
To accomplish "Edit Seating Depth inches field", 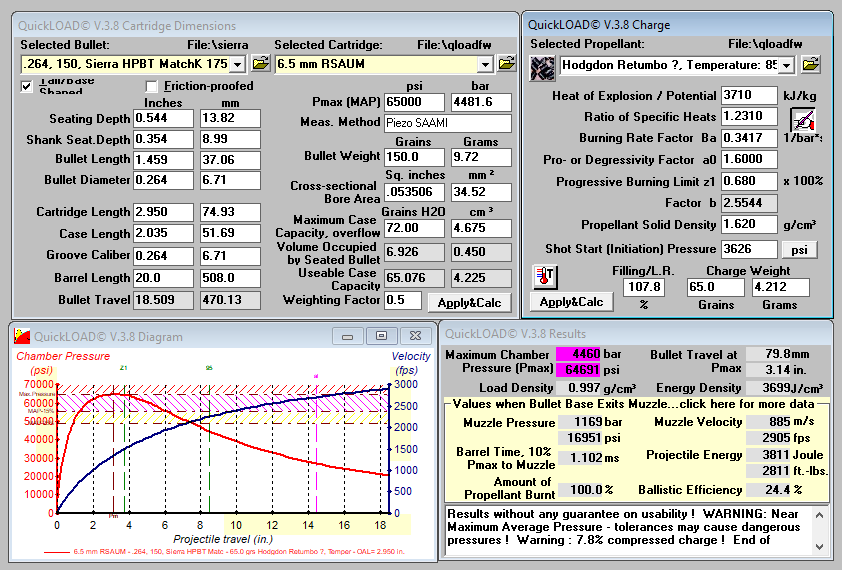I will pyautogui.click(x=163, y=118).
